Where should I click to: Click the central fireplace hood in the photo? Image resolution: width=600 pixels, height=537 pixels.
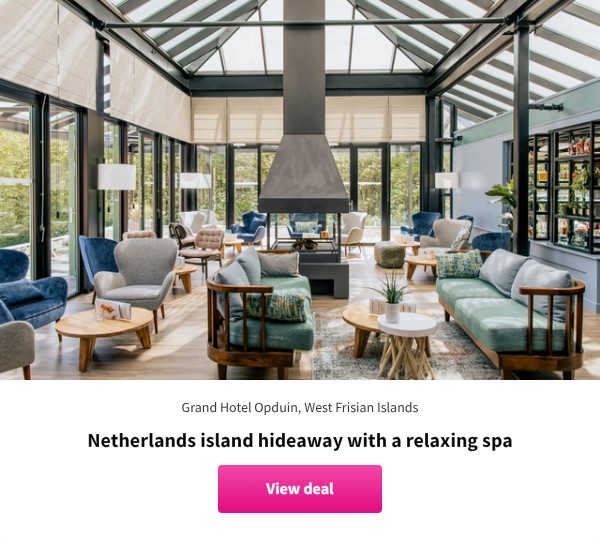click(304, 172)
